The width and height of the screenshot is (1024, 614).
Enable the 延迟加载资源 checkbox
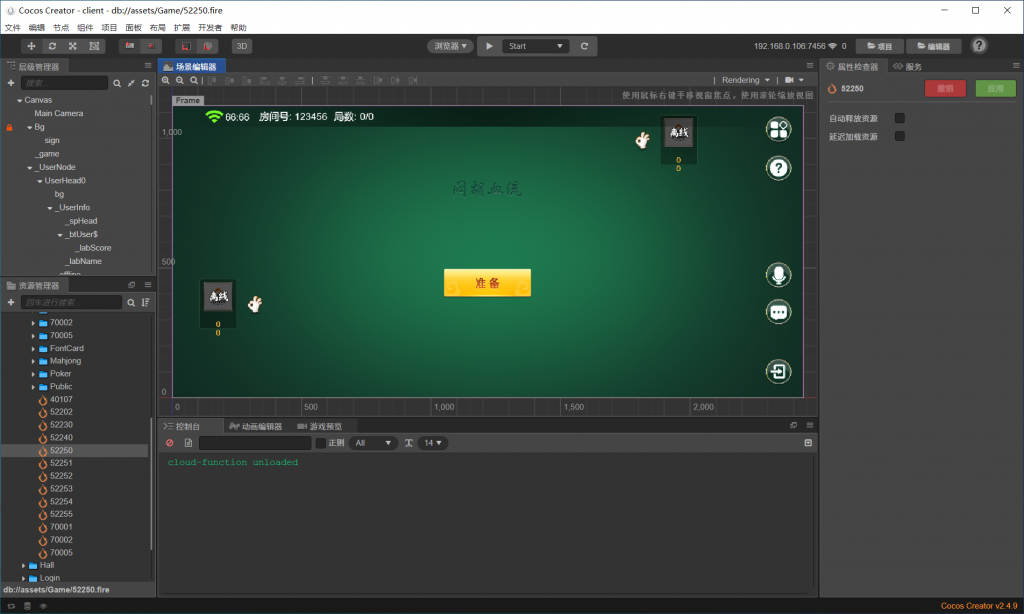[x=900, y=136]
